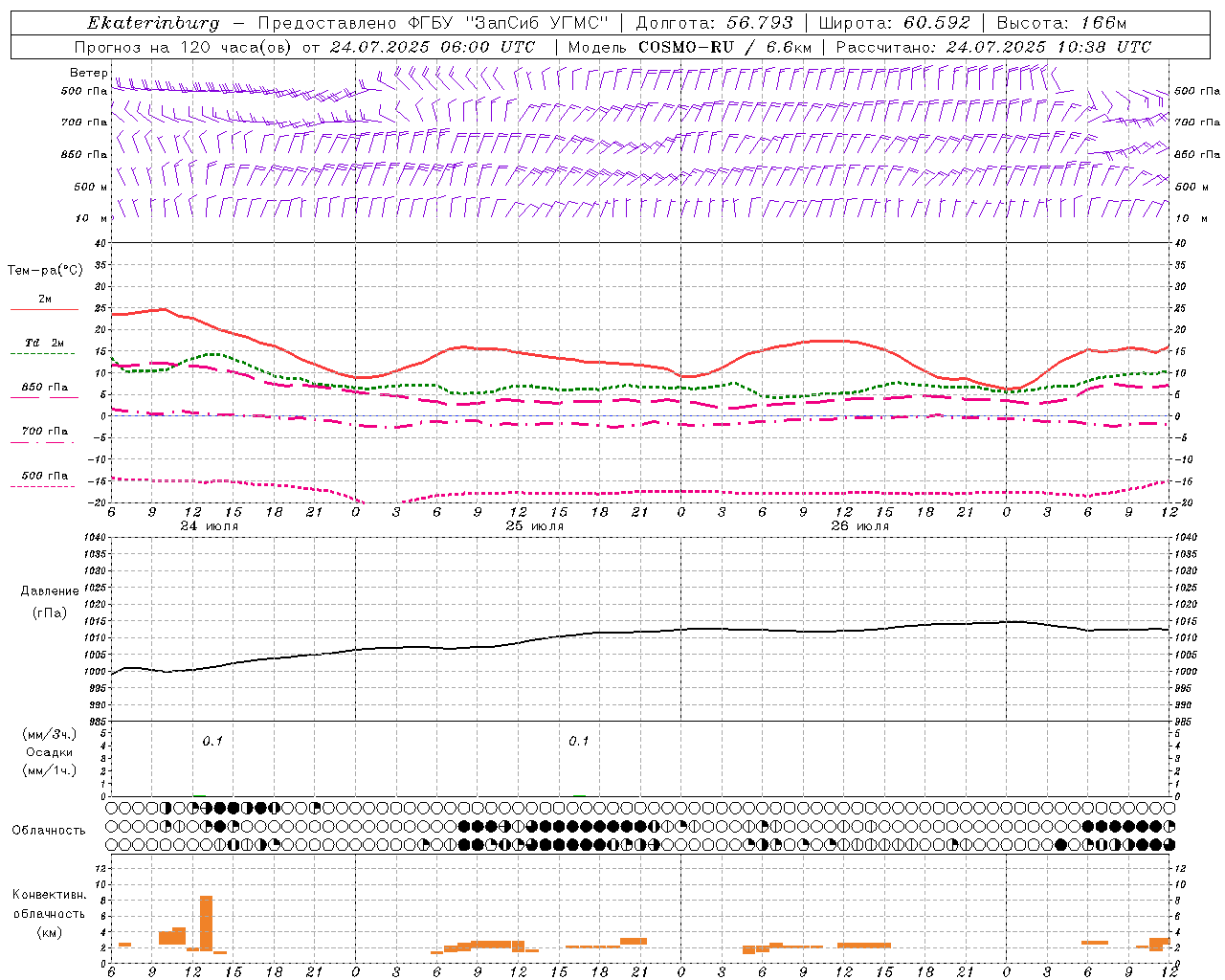
Task: Click the 0.1 precipitation value on 25 июля
Action: (579, 741)
